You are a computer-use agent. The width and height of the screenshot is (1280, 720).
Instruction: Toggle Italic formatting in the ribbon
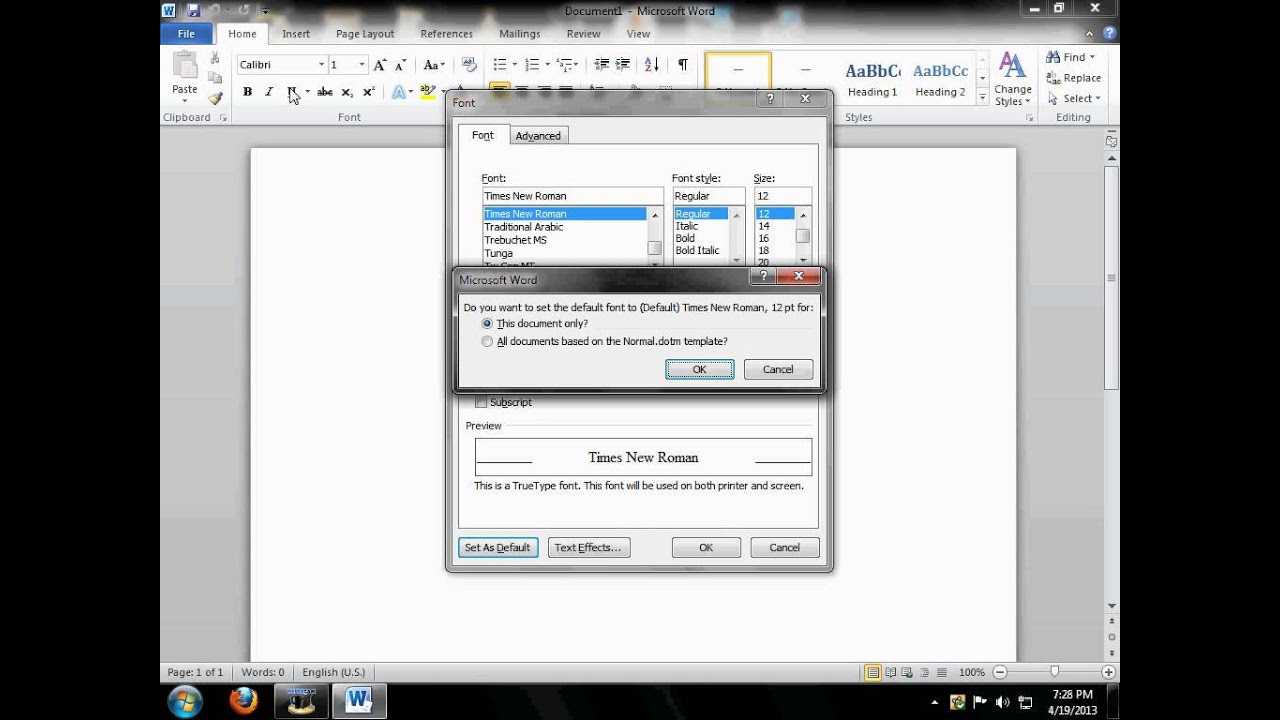point(269,92)
